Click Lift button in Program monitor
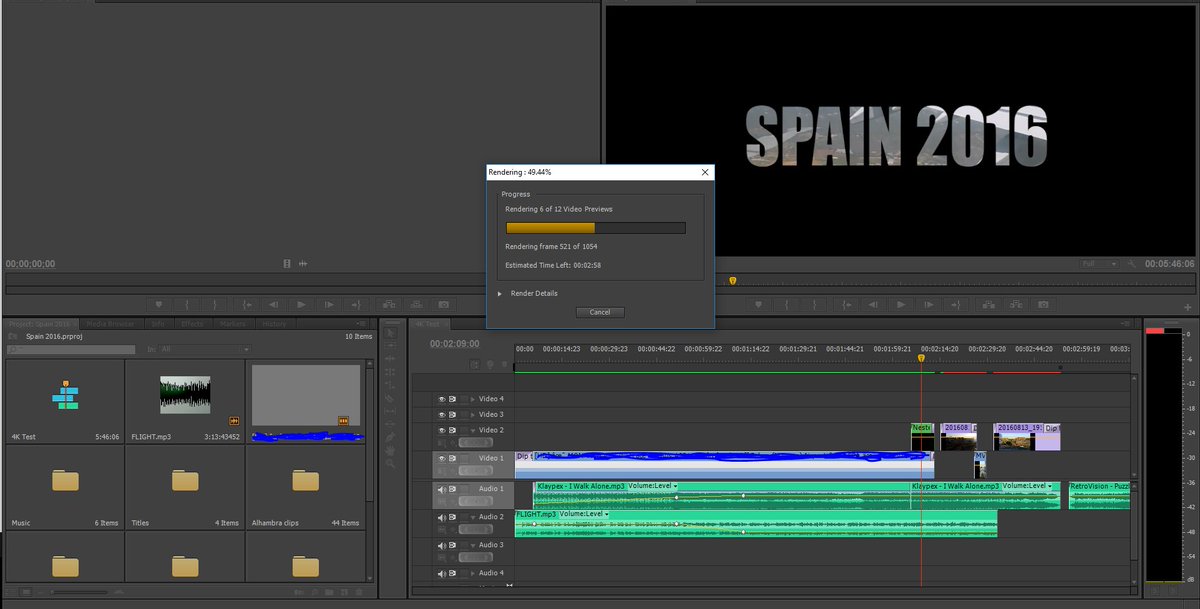 pos(989,305)
